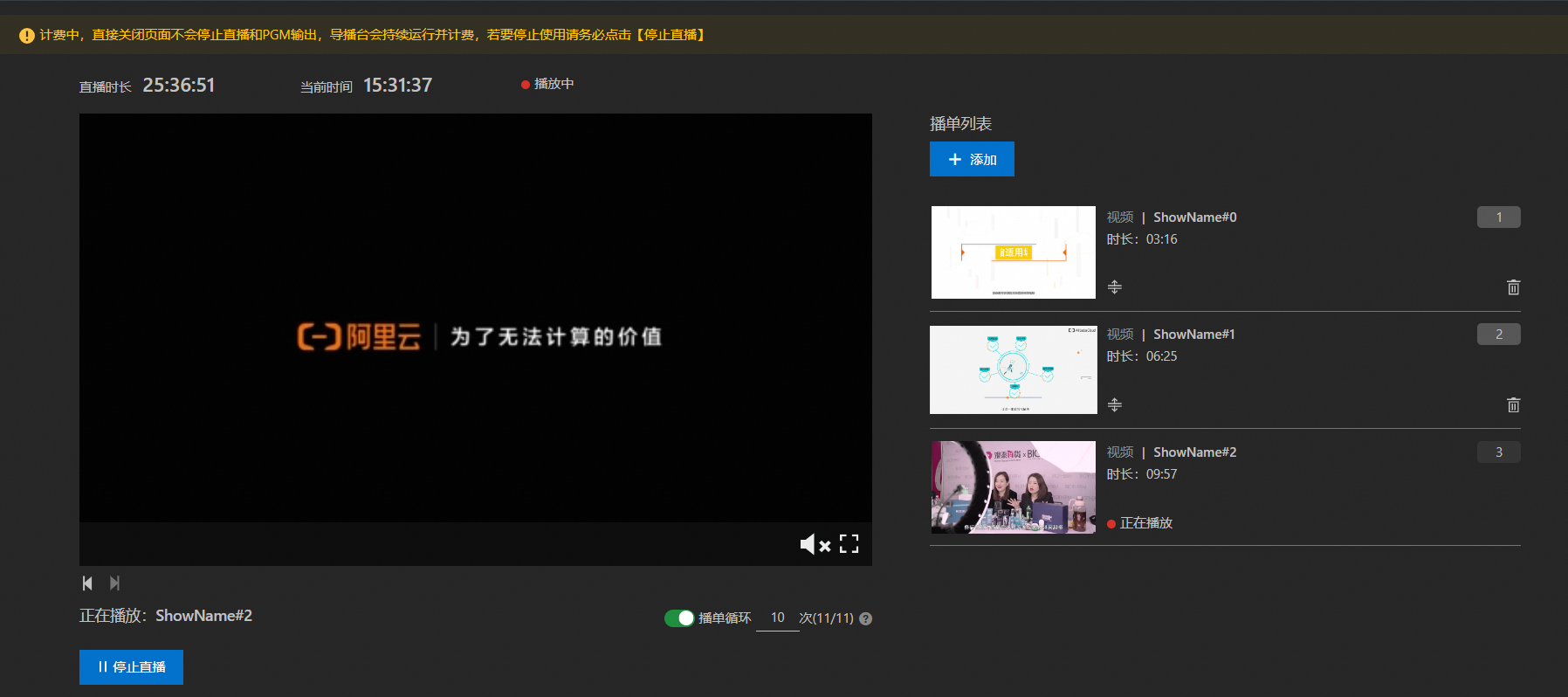Open fullscreen for the video preview
Viewport: 1568px width, 697px height.
click(849, 544)
